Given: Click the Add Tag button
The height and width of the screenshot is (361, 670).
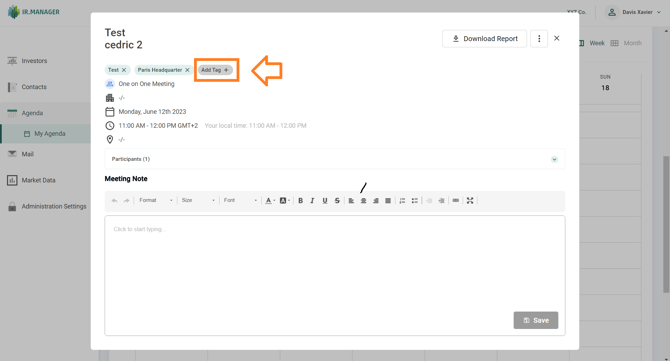Looking at the screenshot, I should (x=215, y=70).
